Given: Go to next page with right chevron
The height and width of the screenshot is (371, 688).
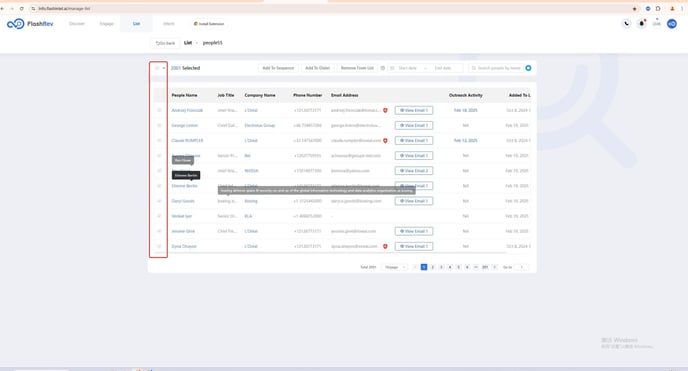Looking at the screenshot, I should (494, 267).
